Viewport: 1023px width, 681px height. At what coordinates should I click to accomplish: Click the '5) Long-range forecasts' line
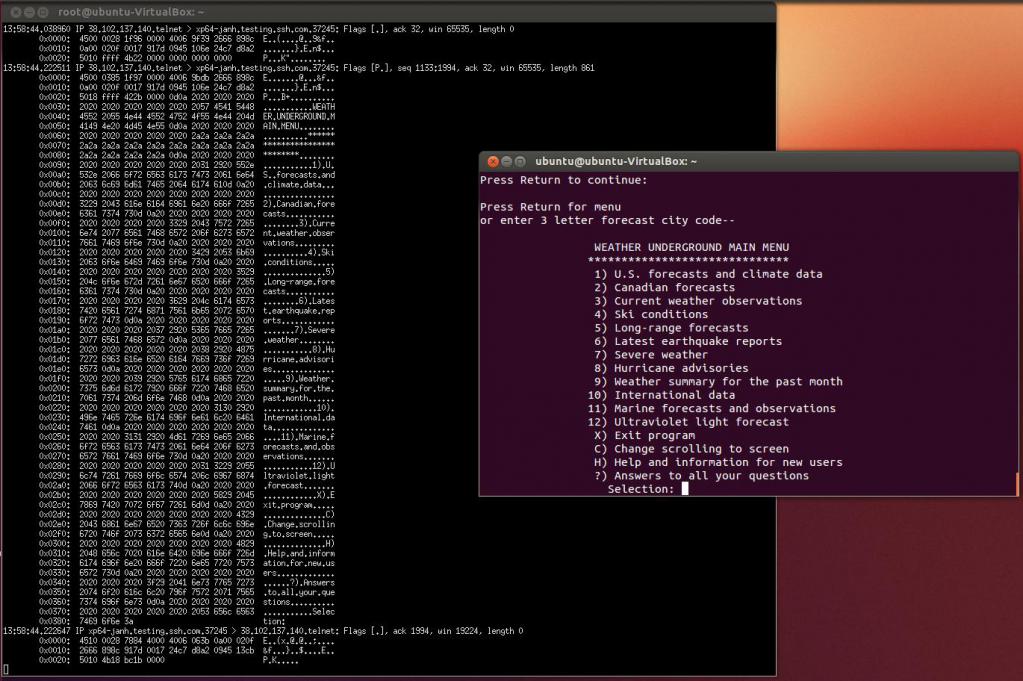click(x=671, y=327)
